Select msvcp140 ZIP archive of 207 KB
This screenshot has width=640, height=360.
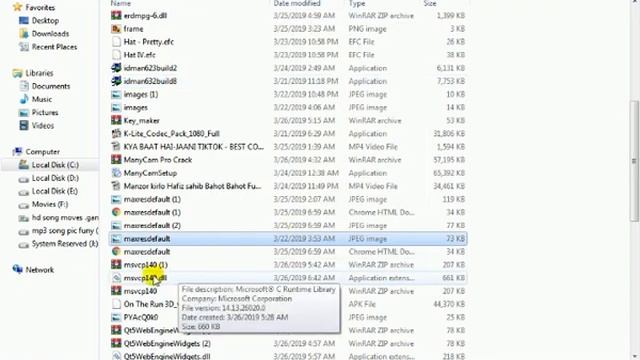tap(140, 291)
